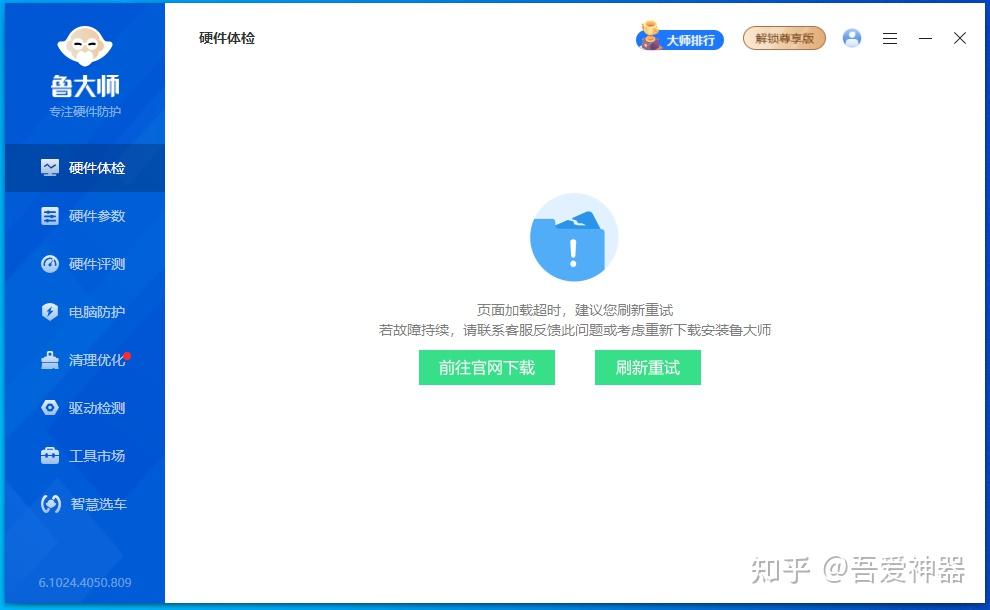Click the 解锁尊享版 button

(784, 39)
